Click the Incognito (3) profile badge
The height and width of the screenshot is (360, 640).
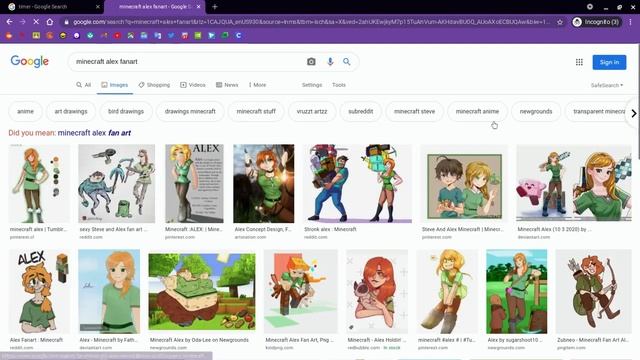pos(596,22)
